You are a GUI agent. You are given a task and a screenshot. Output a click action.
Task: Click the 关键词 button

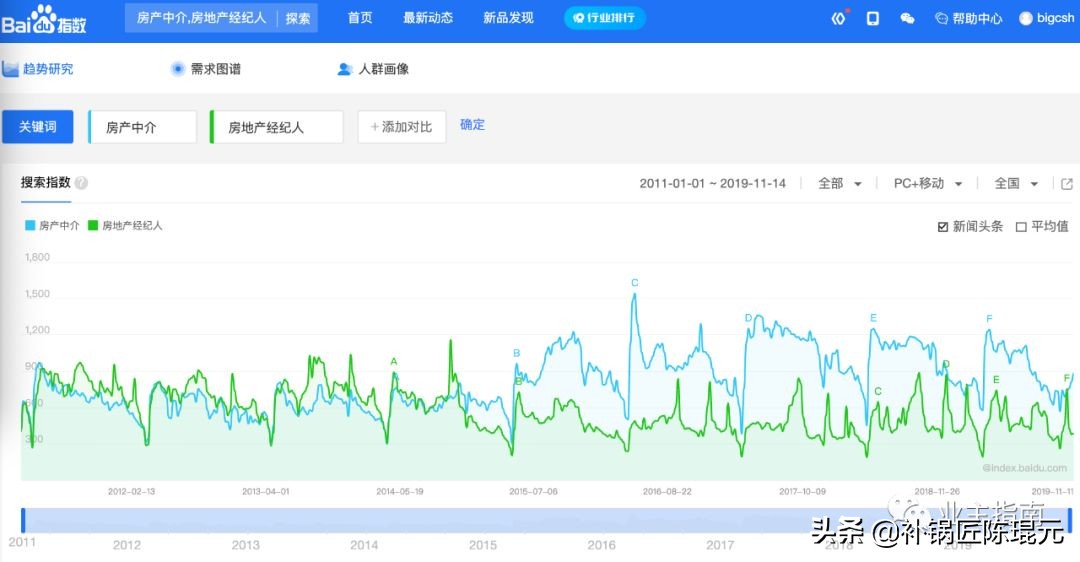tap(37, 127)
